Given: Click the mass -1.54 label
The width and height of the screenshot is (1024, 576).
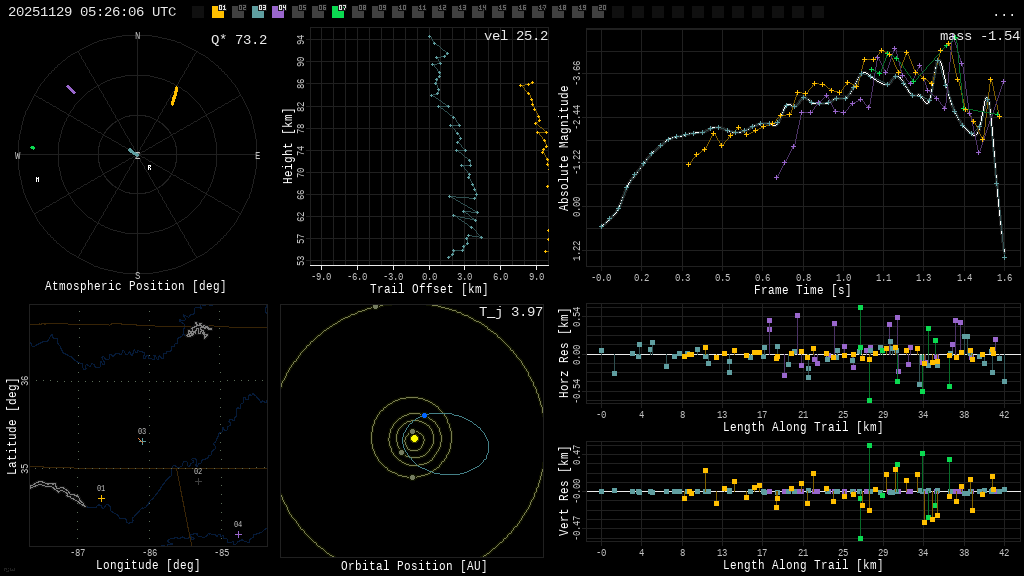Looking at the screenshot, I should click(979, 36).
